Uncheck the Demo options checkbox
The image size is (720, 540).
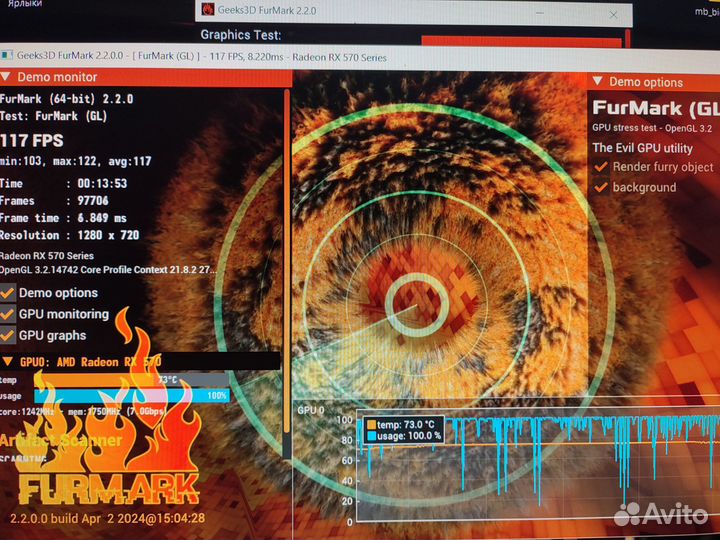(7, 293)
